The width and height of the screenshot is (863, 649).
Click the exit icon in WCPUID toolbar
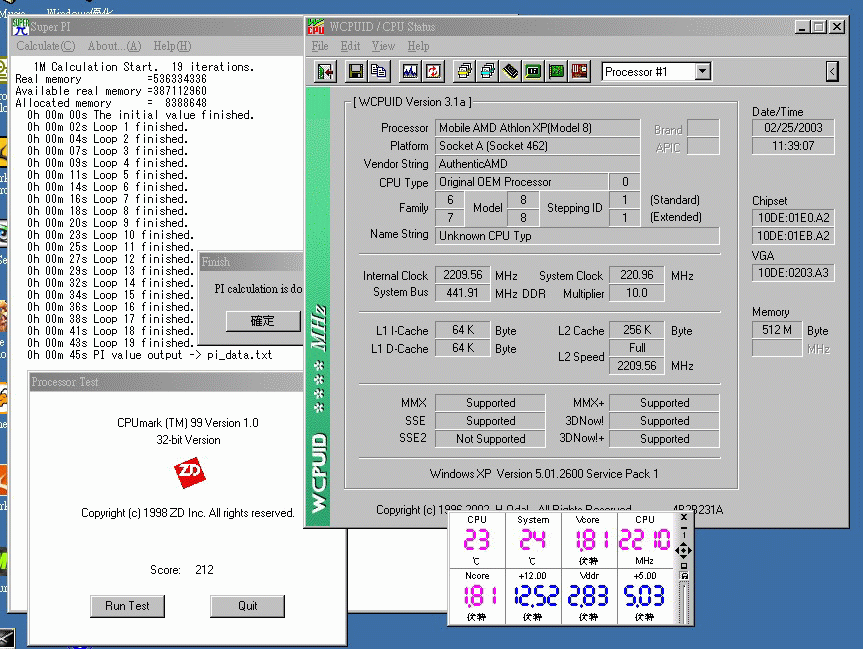(x=326, y=72)
